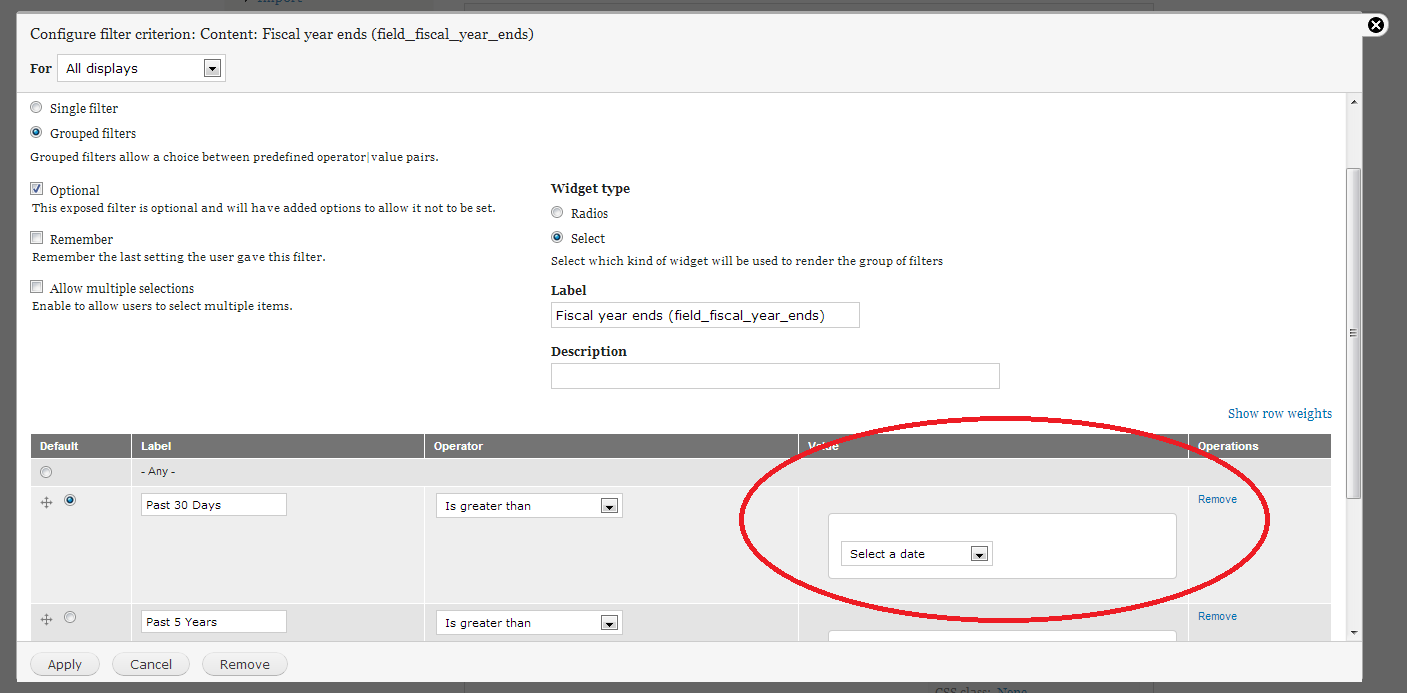Open the For 'All displays' dropdown
The image size is (1407, 693).
pyautogui.click(x=141, y=68)
